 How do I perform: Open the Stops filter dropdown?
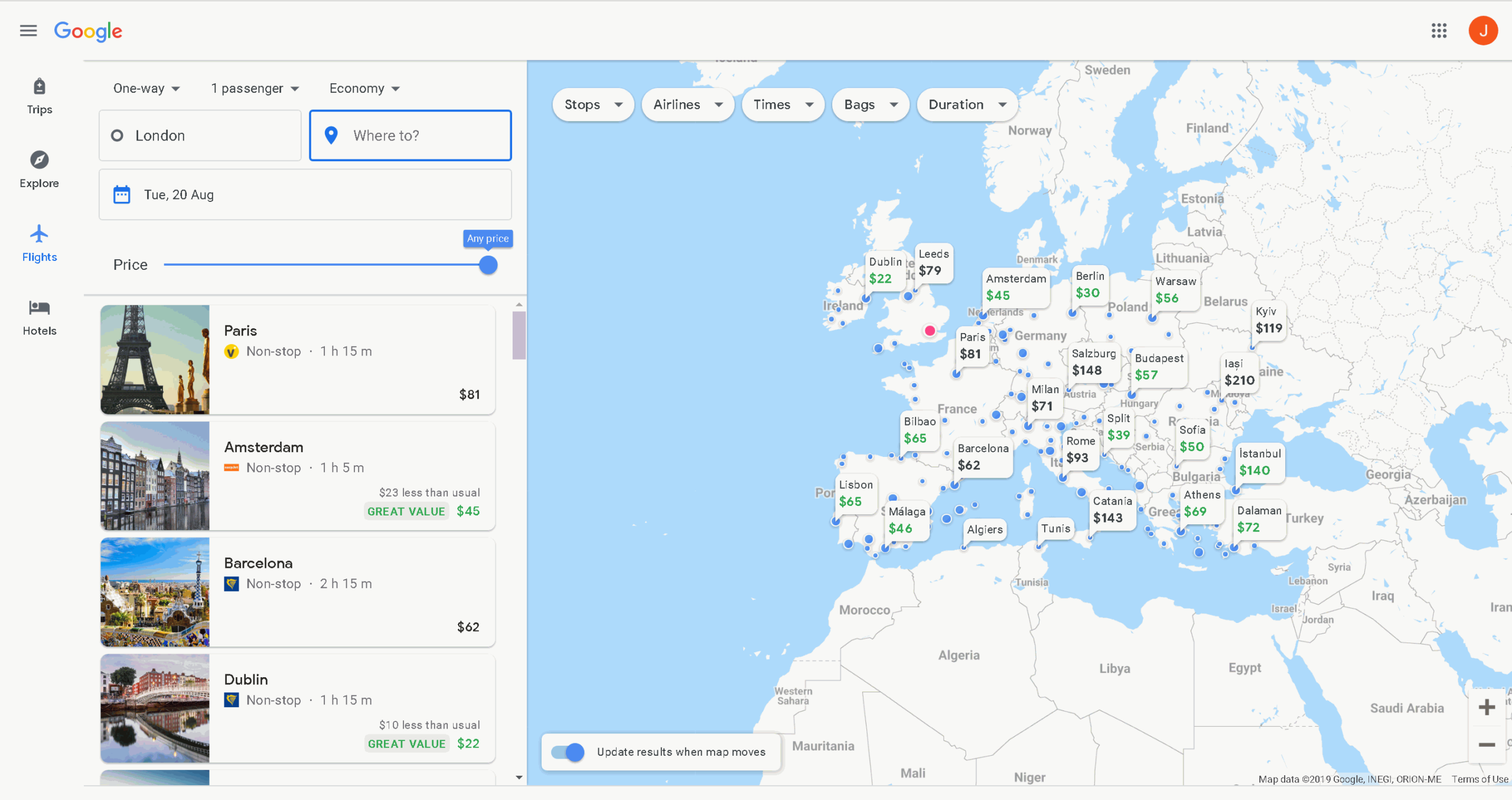592,105
